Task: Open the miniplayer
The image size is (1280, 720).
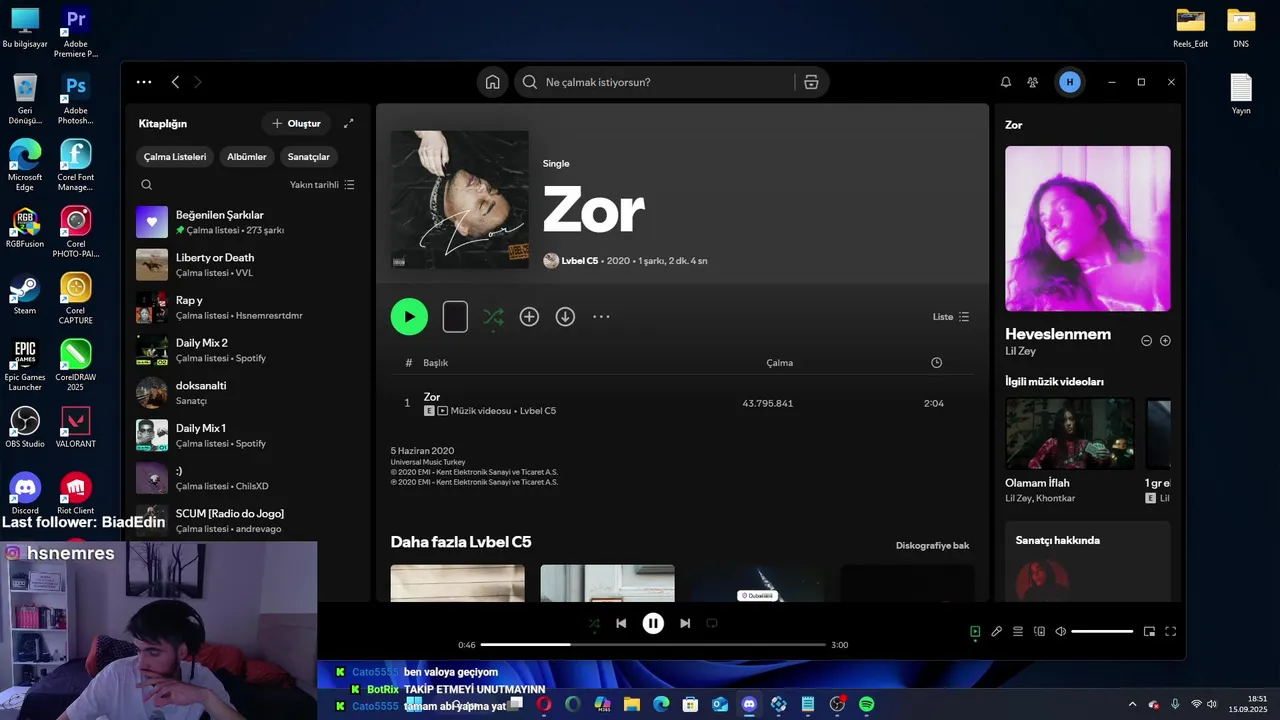Action: pos(1149,631)
